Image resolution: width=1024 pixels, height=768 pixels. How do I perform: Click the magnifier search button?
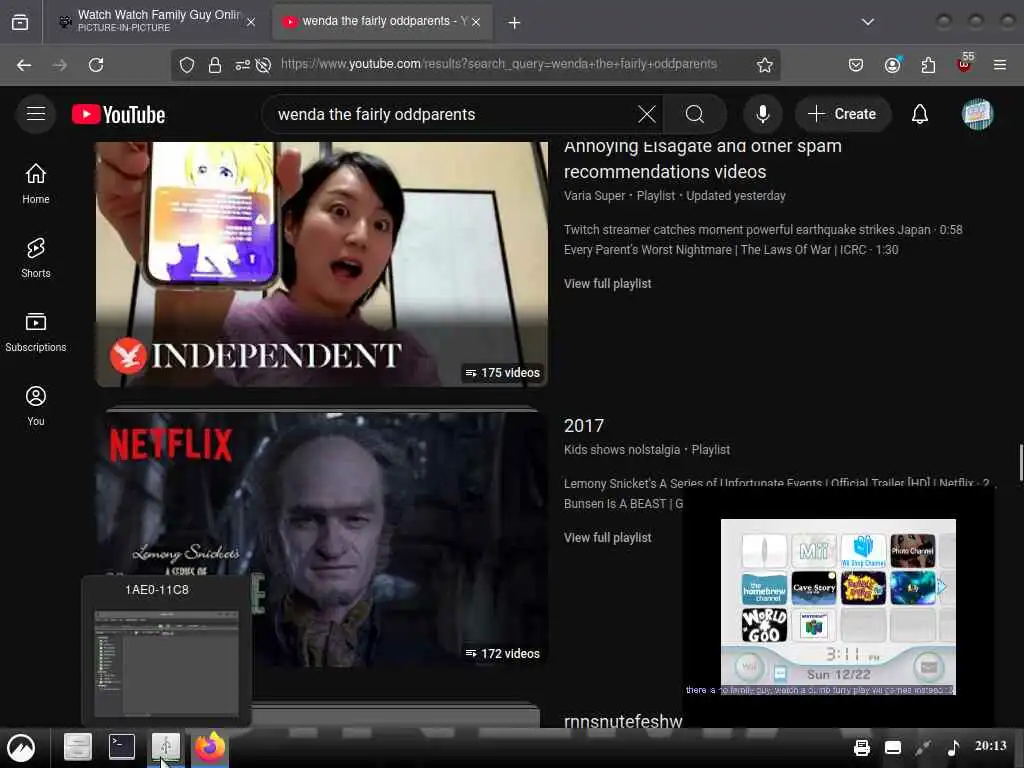click(695, 114)
